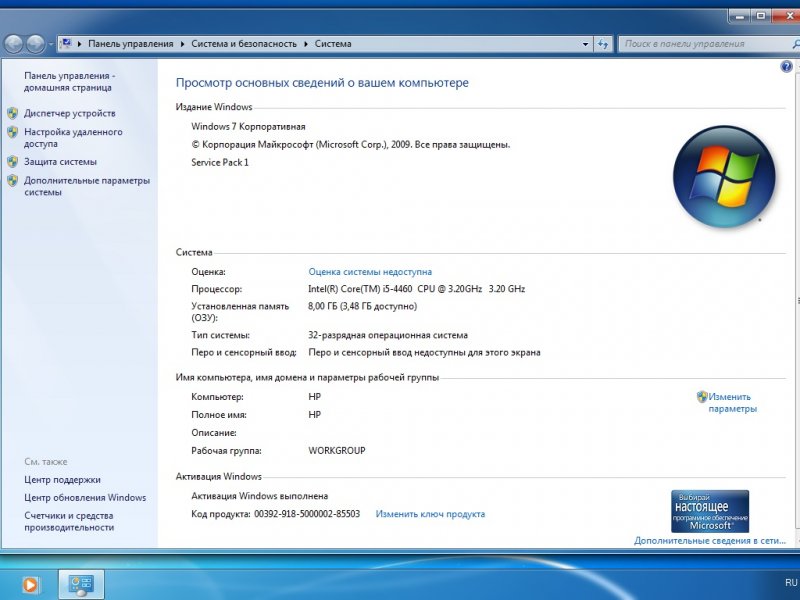Open Настройка удаленного доступа link

click(73, 138)
